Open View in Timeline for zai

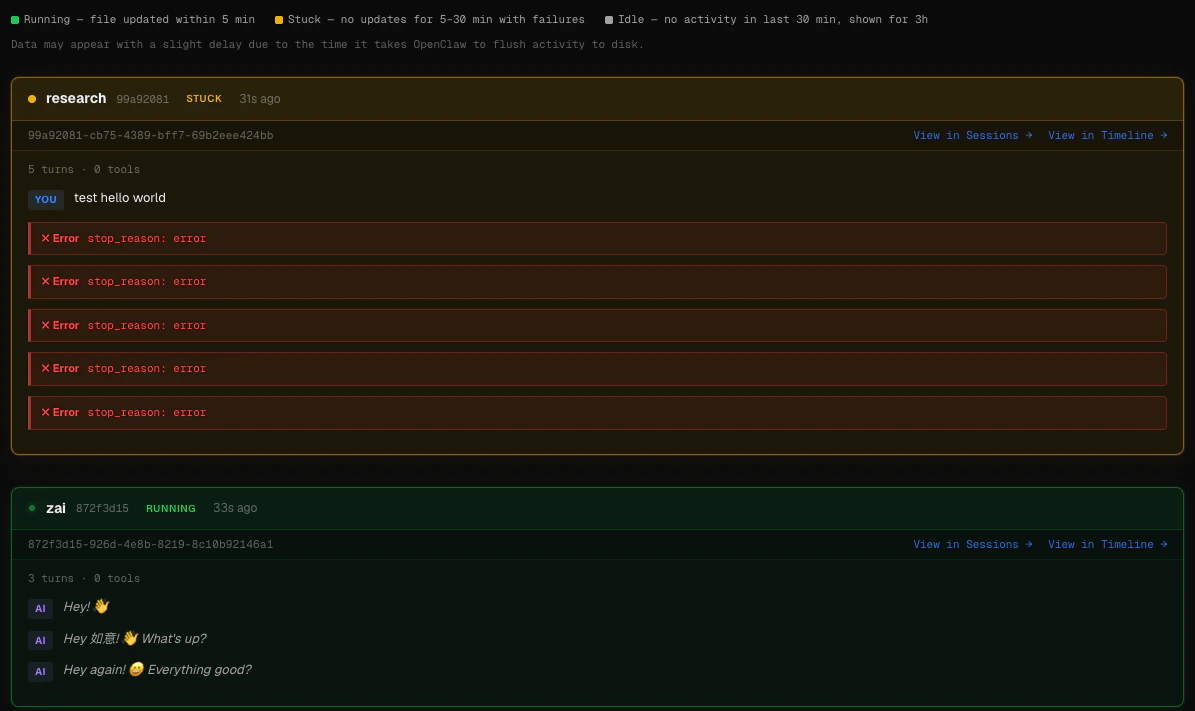tap(1101, 544)
